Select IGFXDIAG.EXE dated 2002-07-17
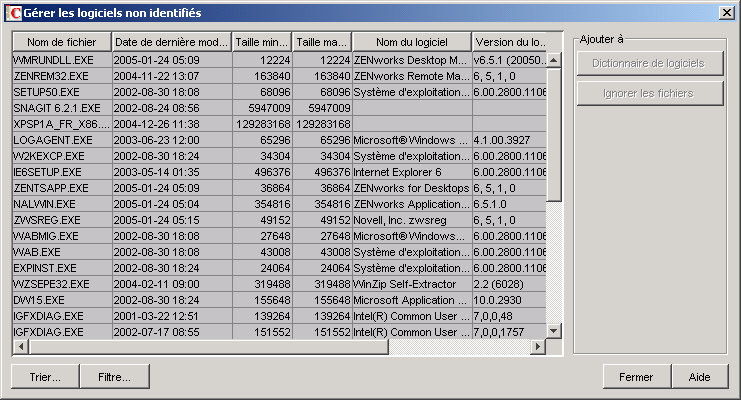The height and width of the screenshot is (400, 741). pyautogui.click(x=62, y=332)
